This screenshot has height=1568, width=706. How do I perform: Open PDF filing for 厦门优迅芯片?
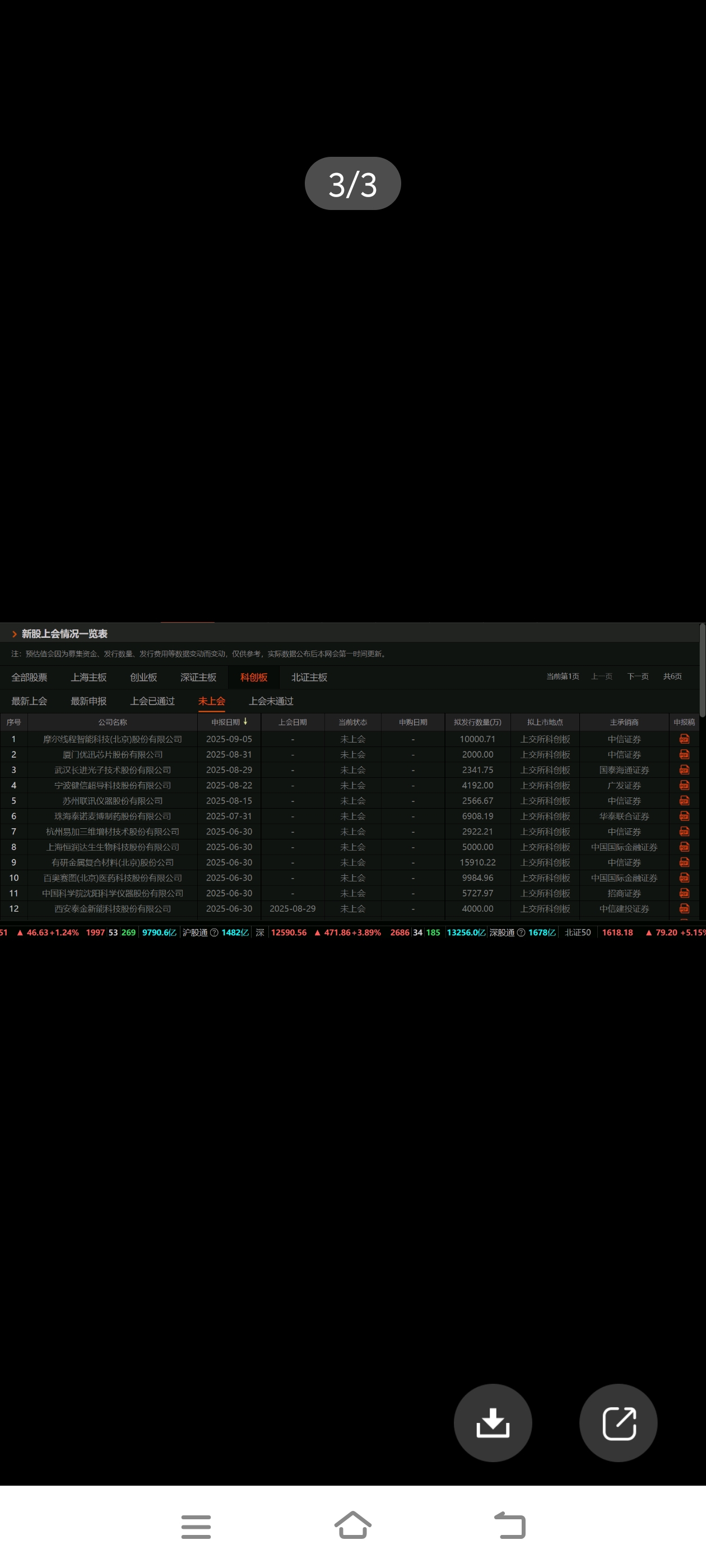pos(684,754)
